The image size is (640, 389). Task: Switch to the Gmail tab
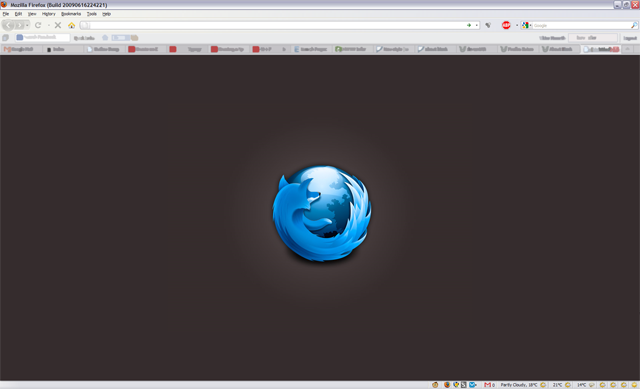tap(21, 49)
